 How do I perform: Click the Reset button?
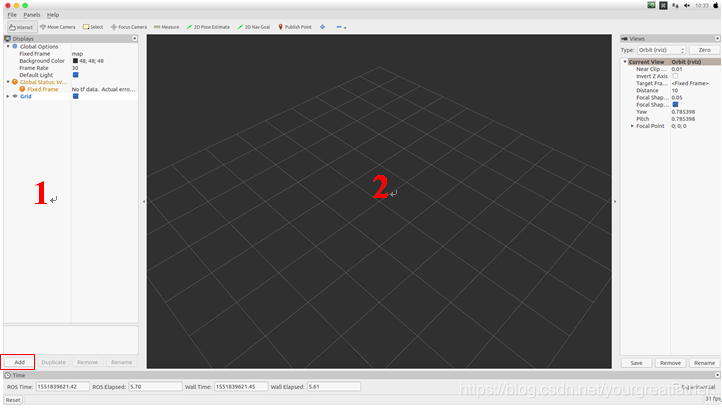pos(13,400)
